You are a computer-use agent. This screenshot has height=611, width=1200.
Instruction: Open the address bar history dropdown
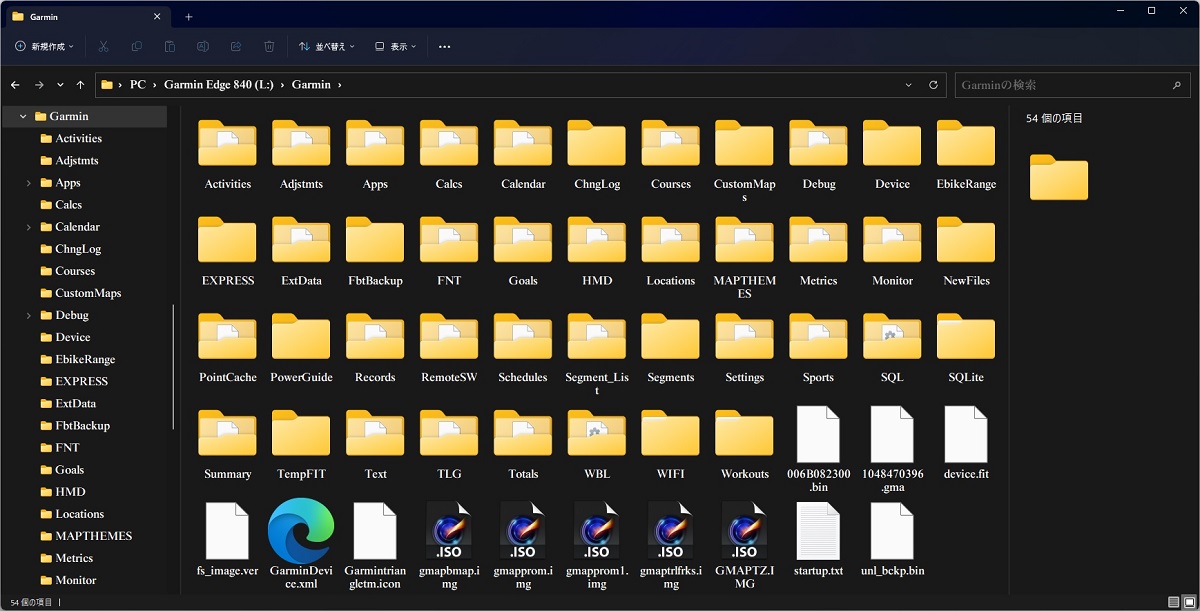908,85
